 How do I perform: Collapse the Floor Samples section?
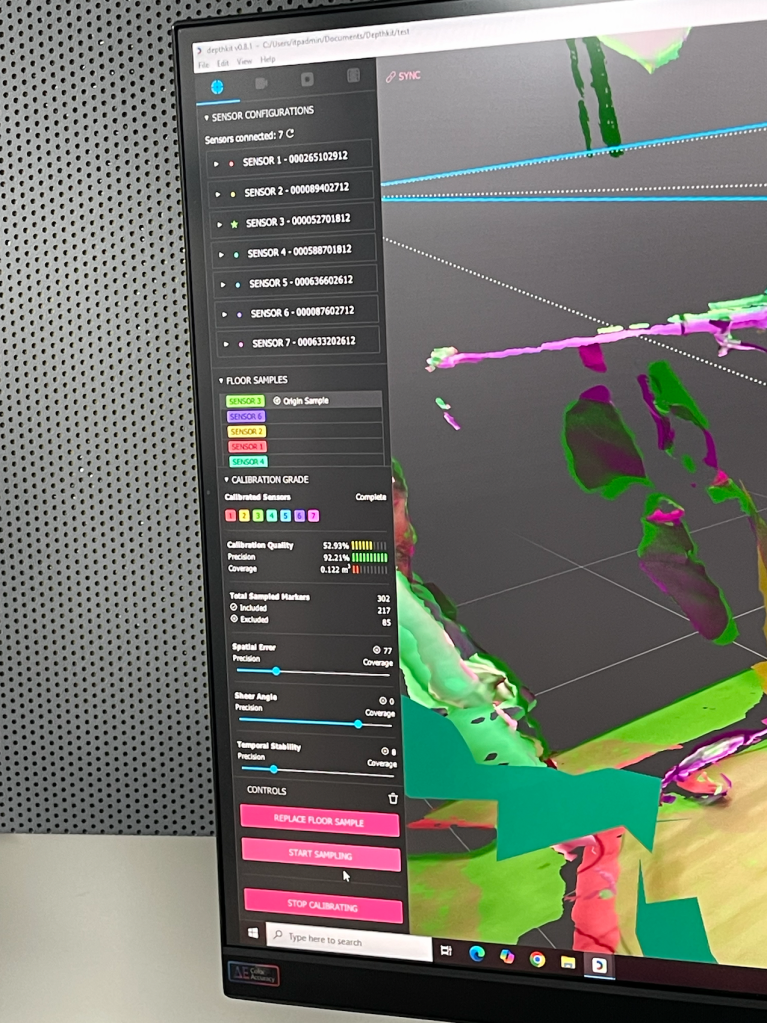point(221,381)
